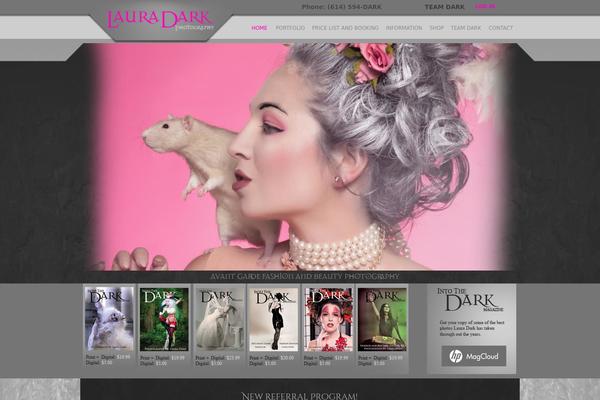This screenshot has height=400, width=600.
Task: Open the Portfolio menu item
Action: [x=290, y=28]
